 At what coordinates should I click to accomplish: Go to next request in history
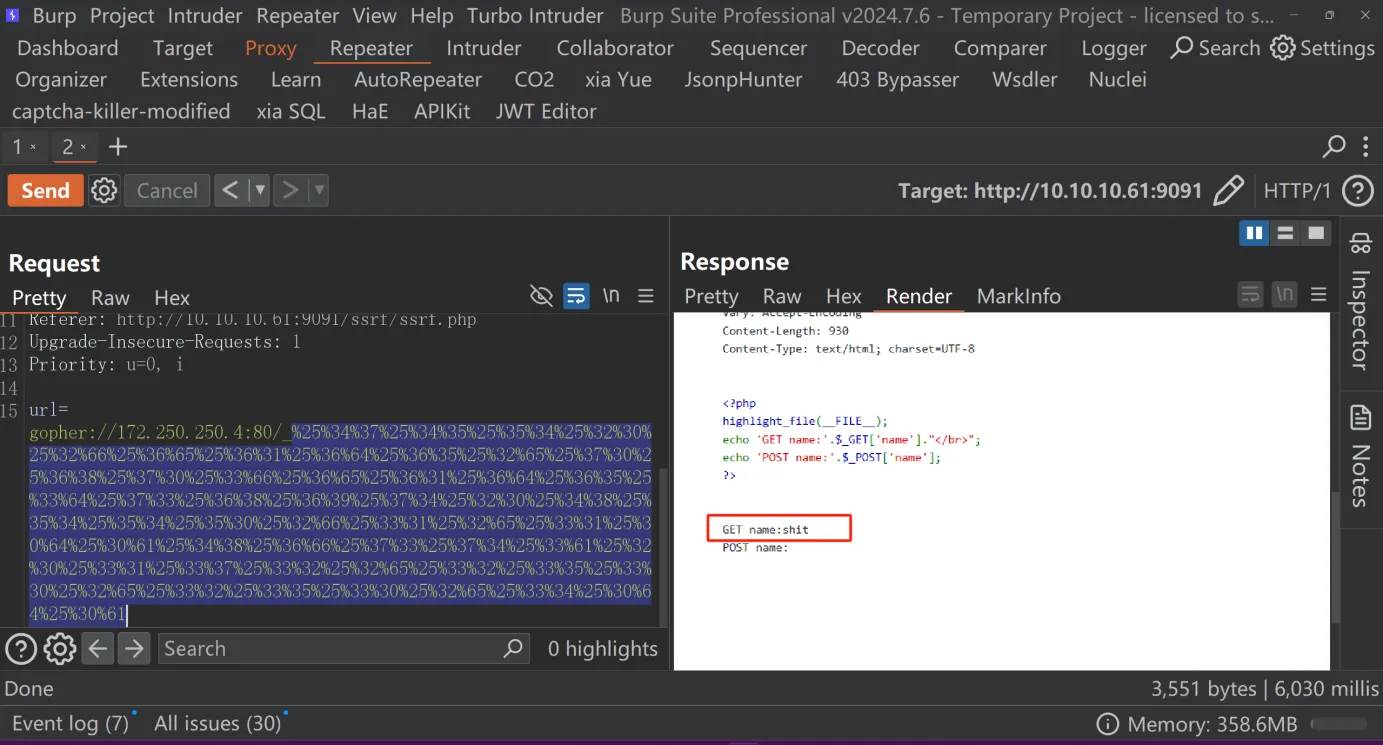click(290, 190)
